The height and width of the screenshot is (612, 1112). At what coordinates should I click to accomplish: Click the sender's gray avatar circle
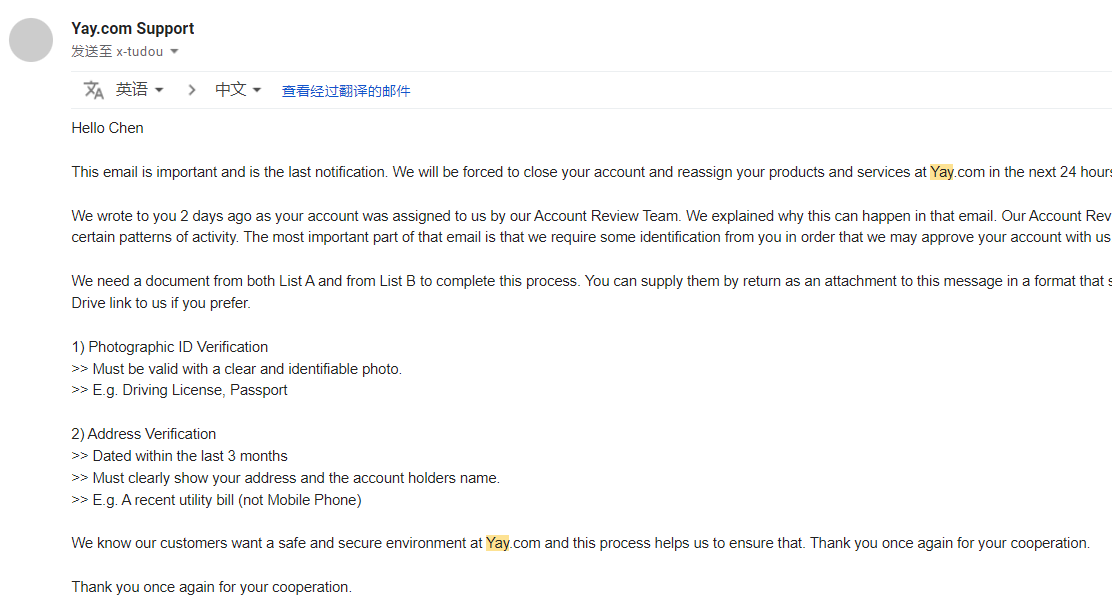click(x=31, y=40)
